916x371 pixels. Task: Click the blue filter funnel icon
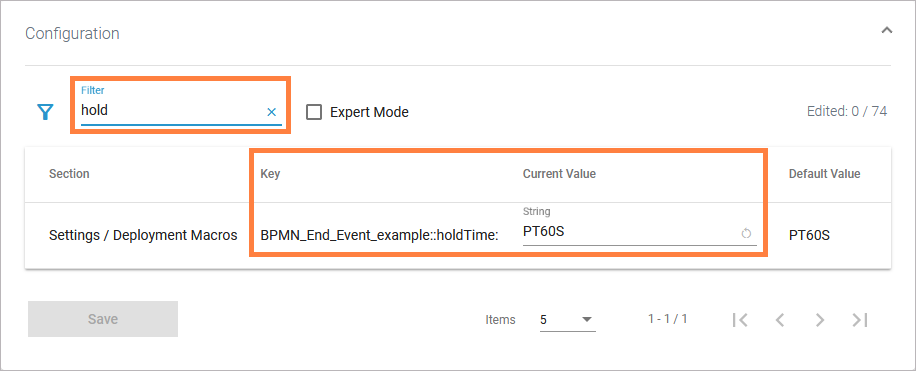45,112
